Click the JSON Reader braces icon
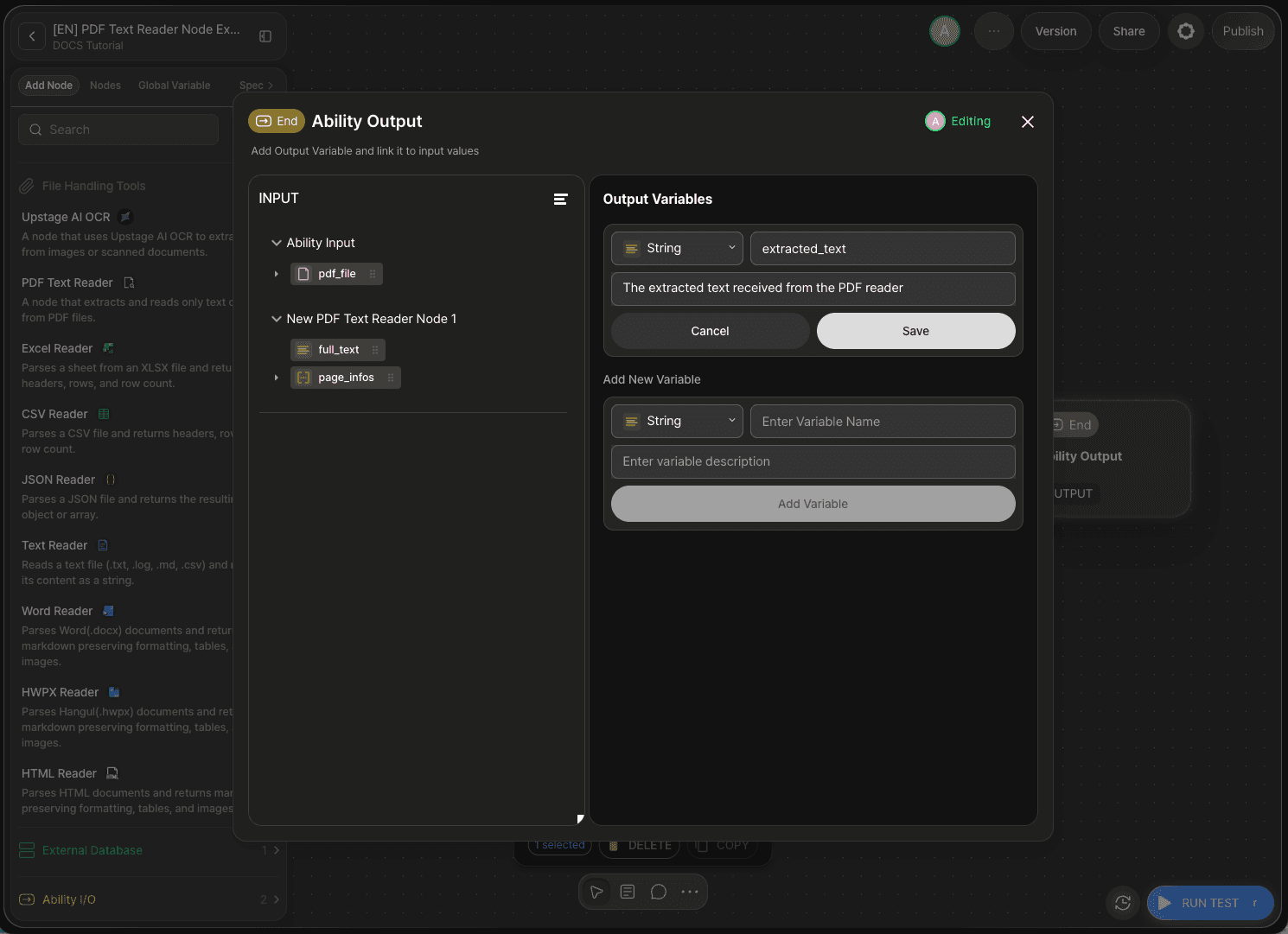This screenshot has width=1288, height=934. (x=111, y=480)
